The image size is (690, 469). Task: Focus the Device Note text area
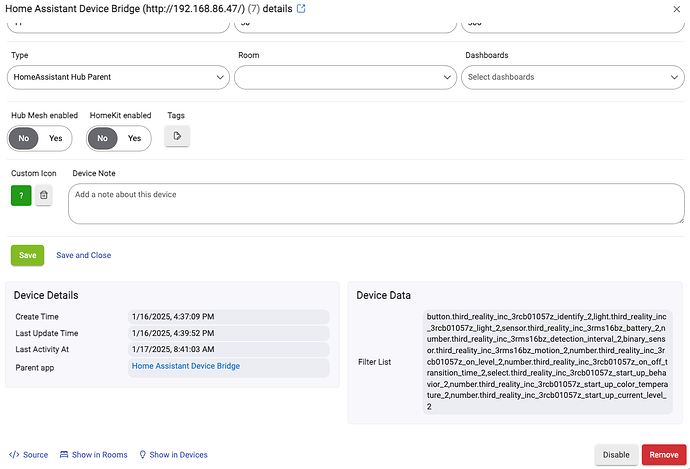pyautogui.click(x=376, y=204)
